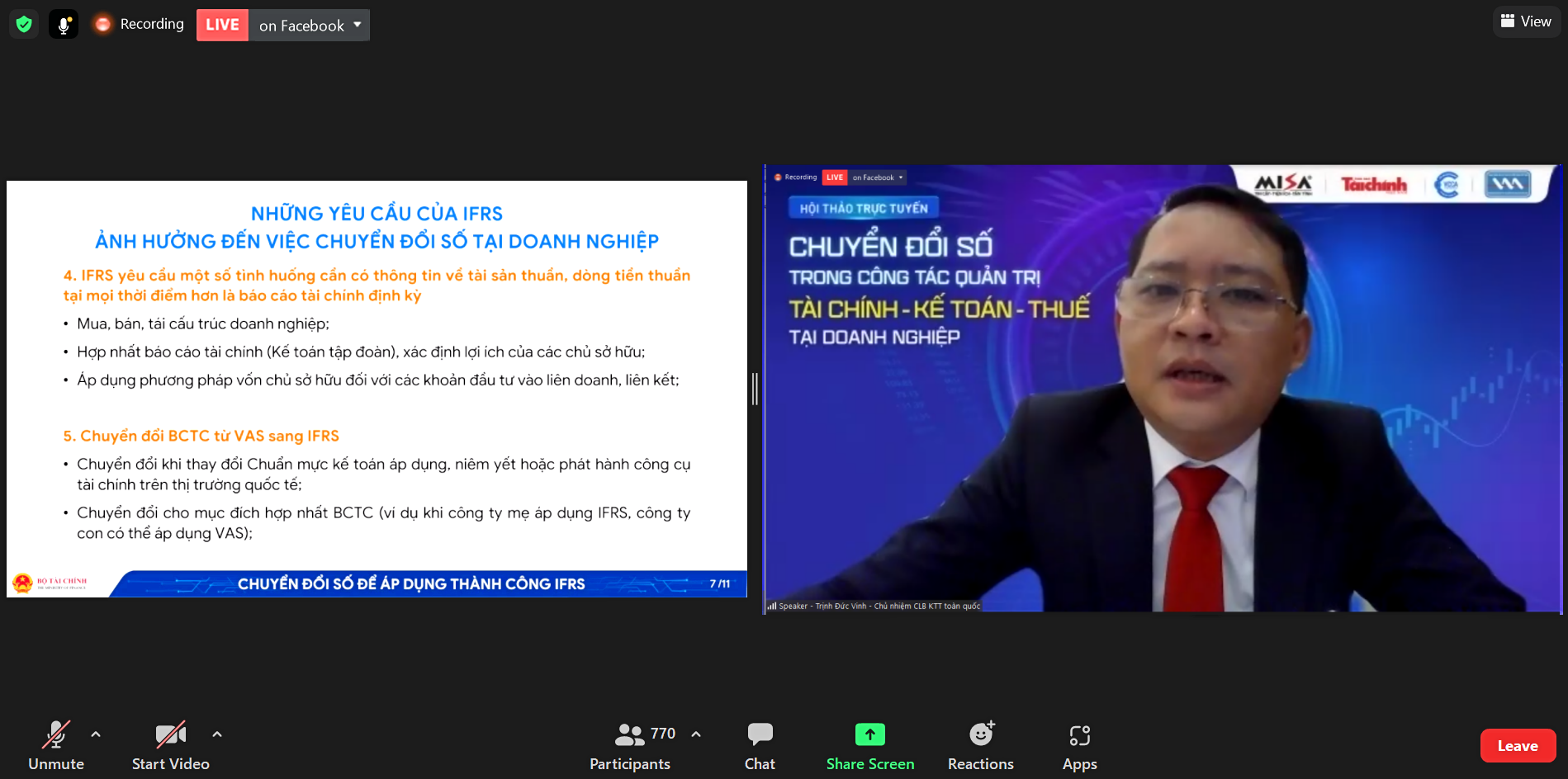Click the green encryption shield icon
1568x779 pixels.
pyautogui.click(x=24, y=25)
